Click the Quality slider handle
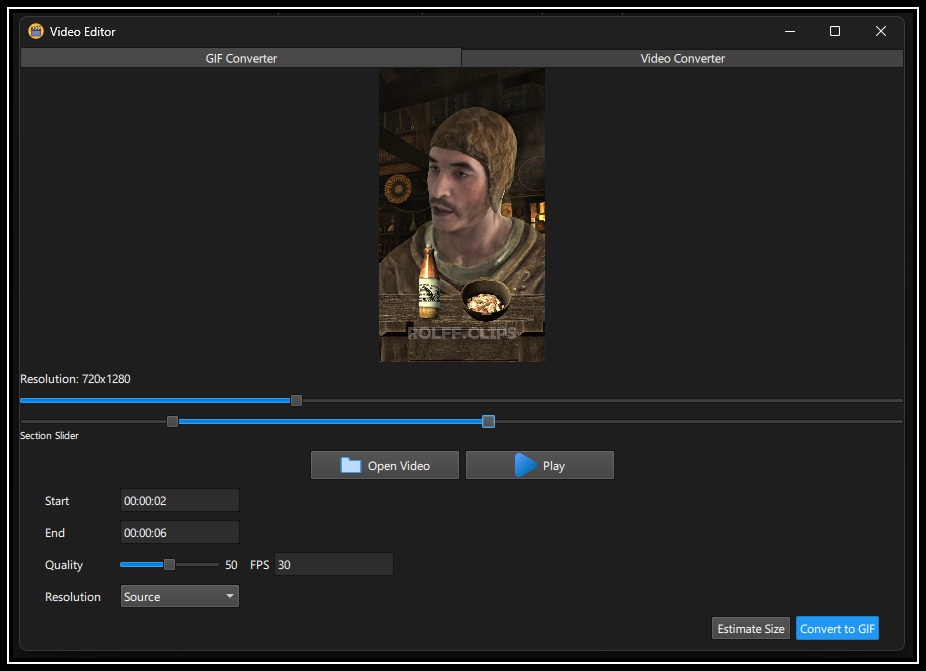Screen dimensions: 926x671 (169, 565)
